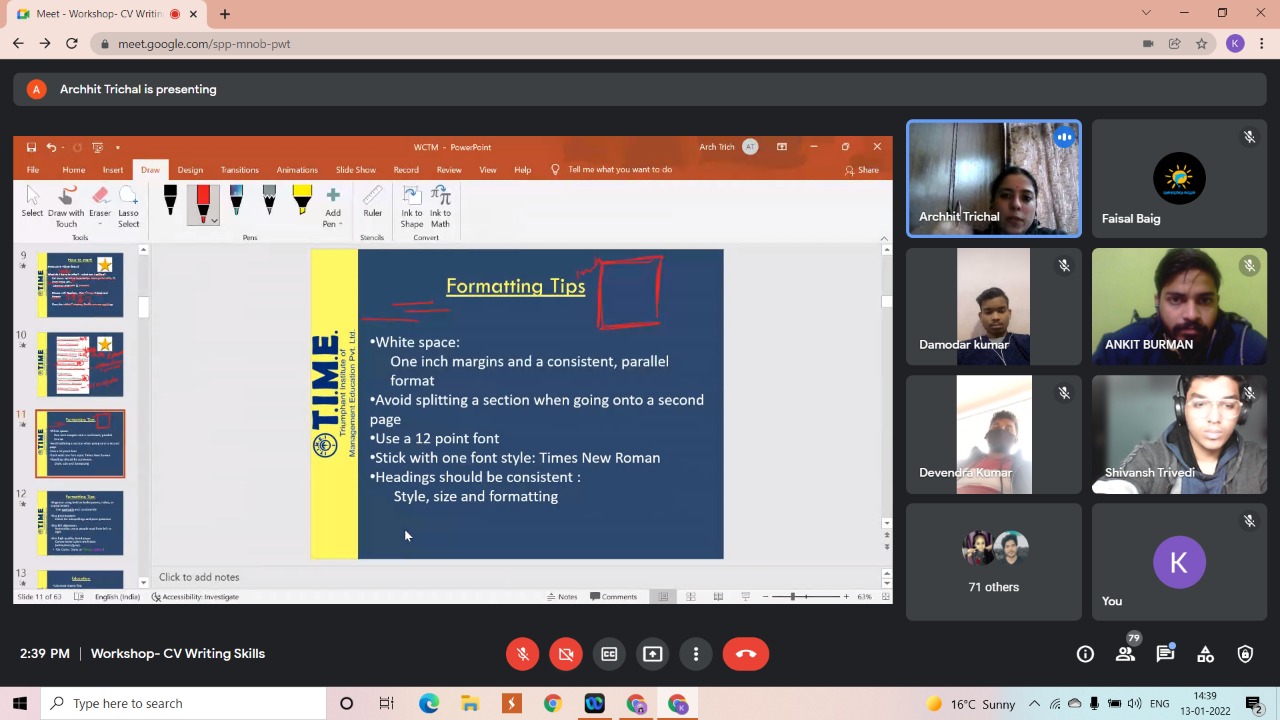Bookmark this page with star icon
Viewport: 1280px width, 720px height.
1201,44
